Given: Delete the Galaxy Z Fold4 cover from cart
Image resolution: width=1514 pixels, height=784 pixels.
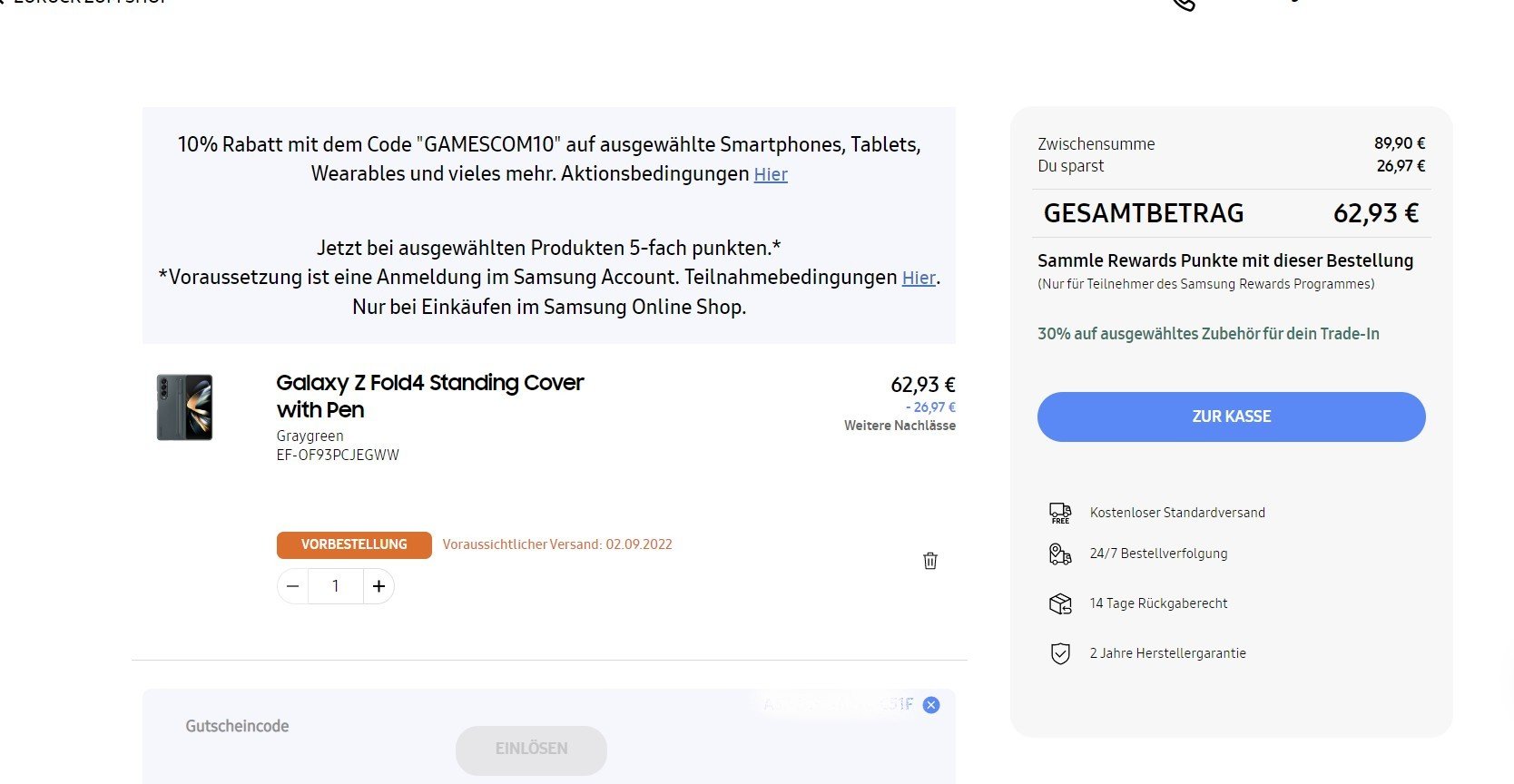Looking at the screenshot, I should 930,561.
